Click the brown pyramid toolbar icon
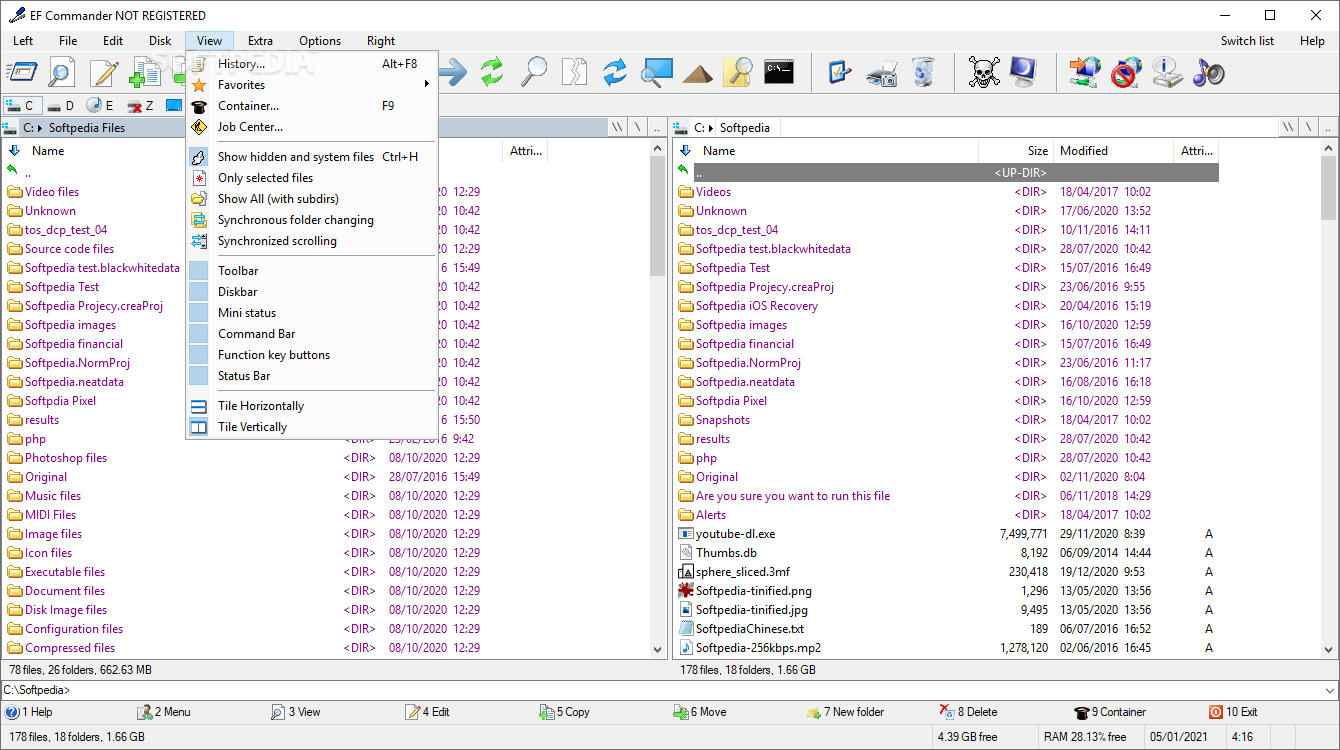 coord(698,73)
